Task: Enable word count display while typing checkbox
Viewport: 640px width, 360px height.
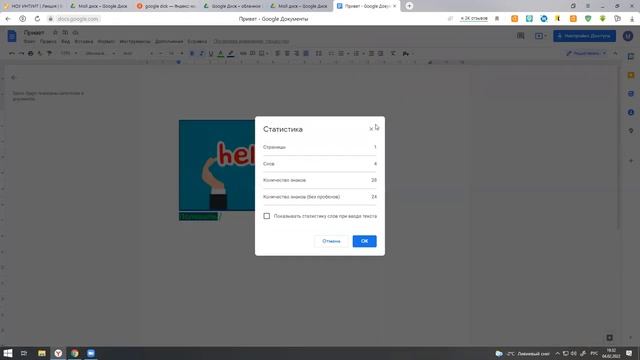Action: coord(267,216)
